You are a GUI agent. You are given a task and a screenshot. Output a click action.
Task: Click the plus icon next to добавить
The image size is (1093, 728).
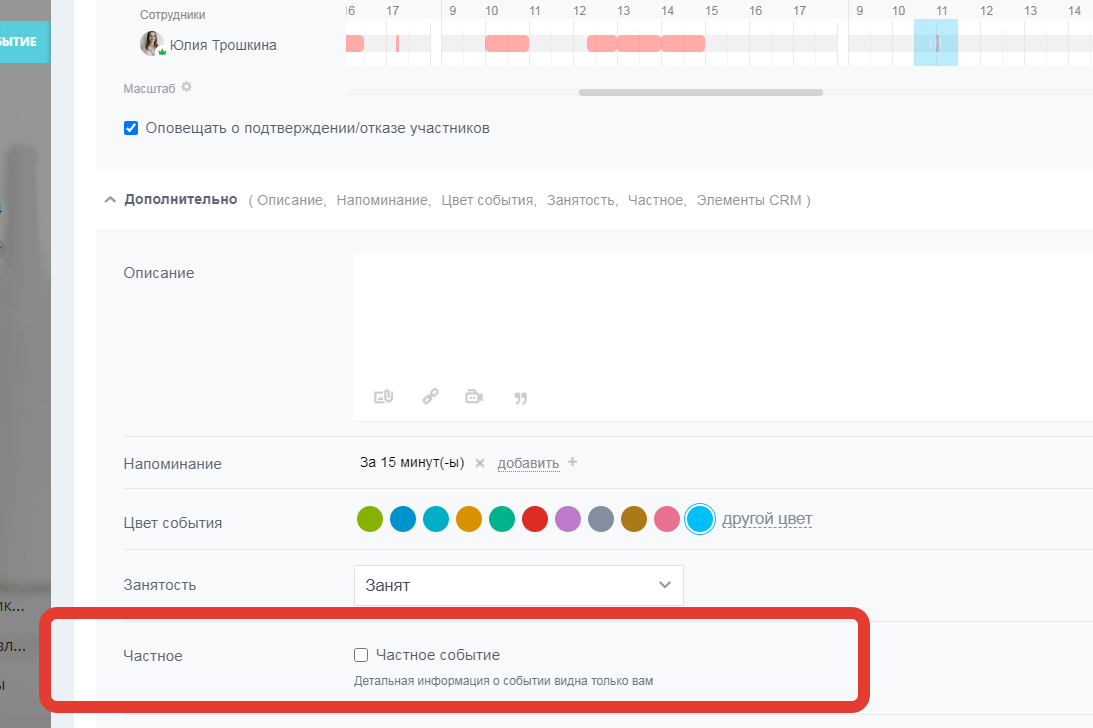click(x=573, y=462)
